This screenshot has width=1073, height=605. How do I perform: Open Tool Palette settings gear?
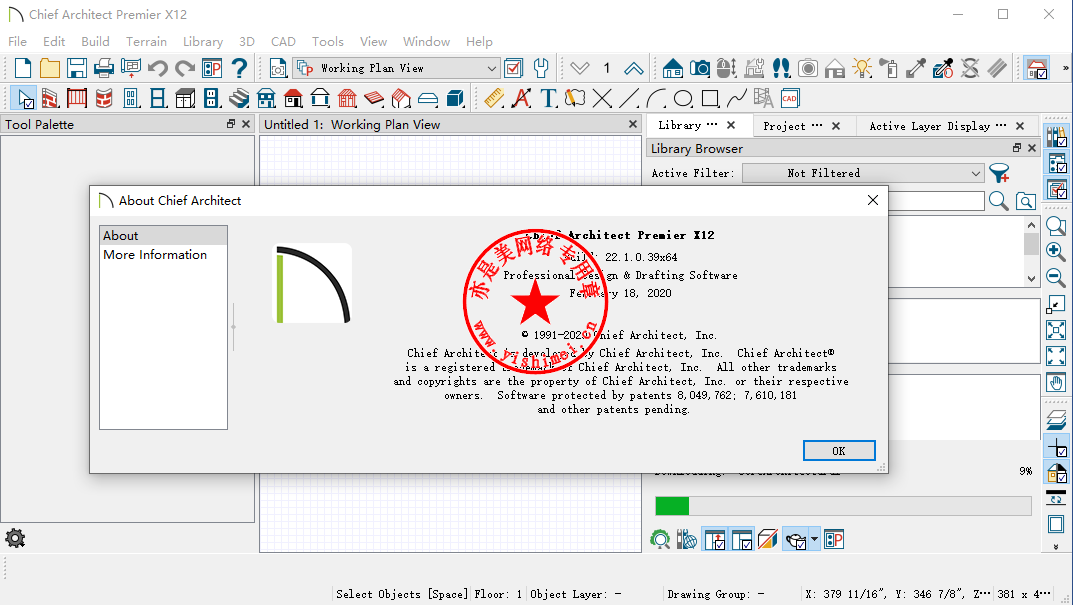point(15,538)
